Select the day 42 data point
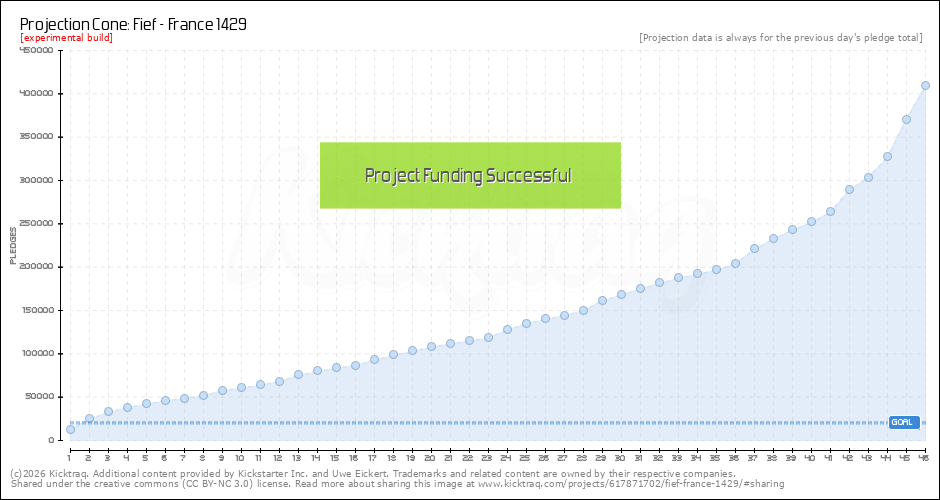 (849, 189)
